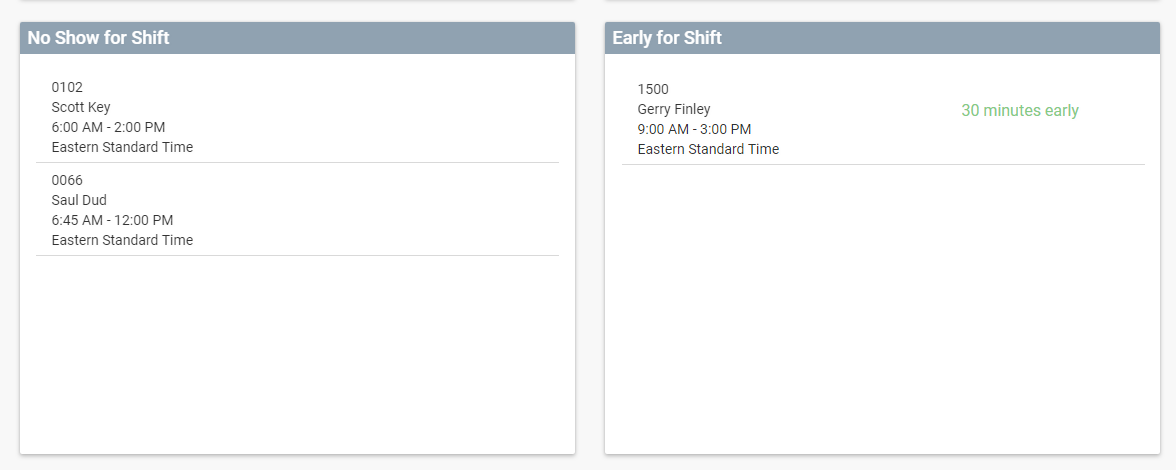Click the Early for Shift header
Image resolution: width=1176 pixels, height=470 pixels.
667,38
